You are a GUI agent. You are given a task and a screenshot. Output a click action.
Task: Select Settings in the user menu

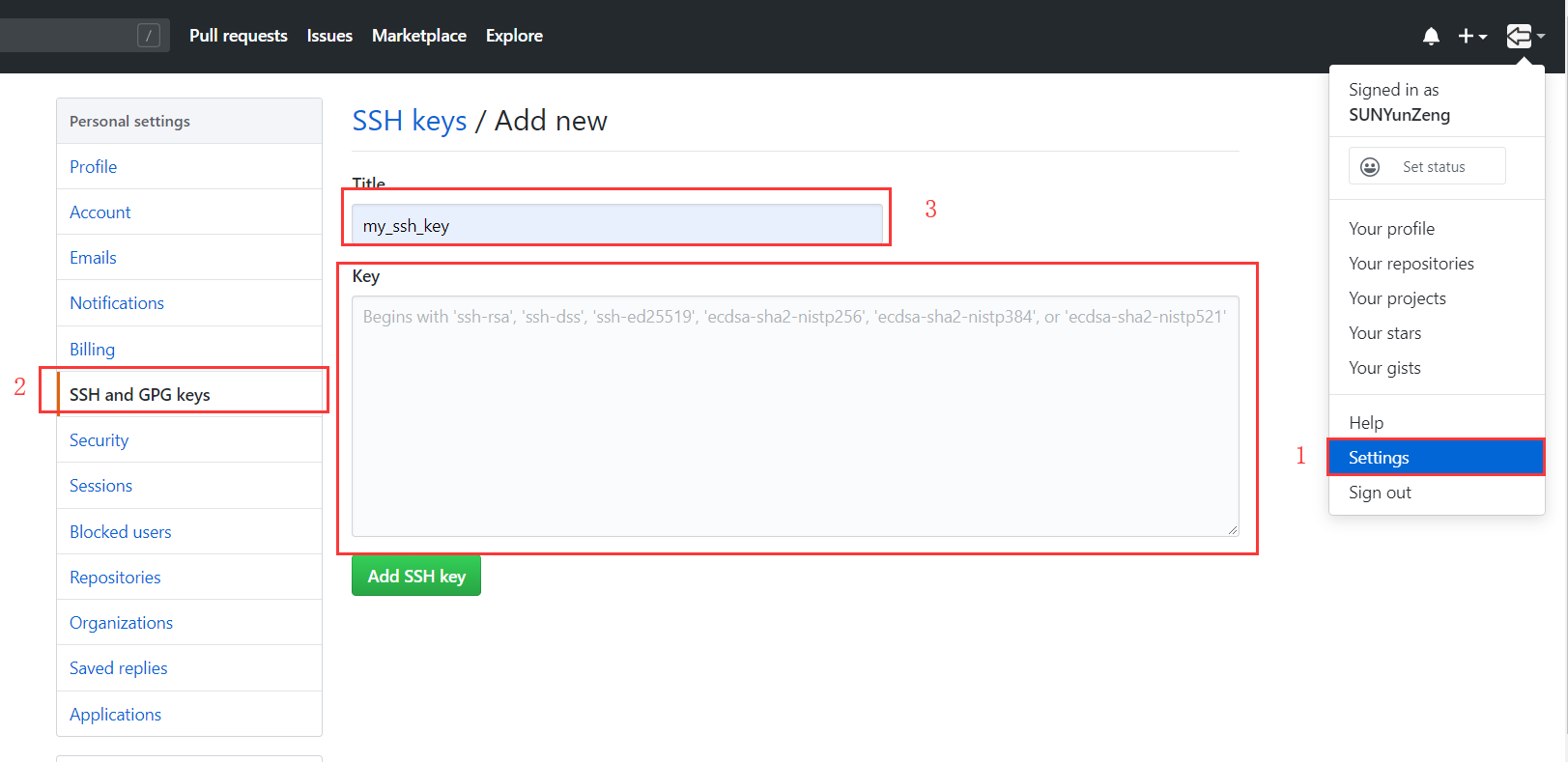(1379, 458)
